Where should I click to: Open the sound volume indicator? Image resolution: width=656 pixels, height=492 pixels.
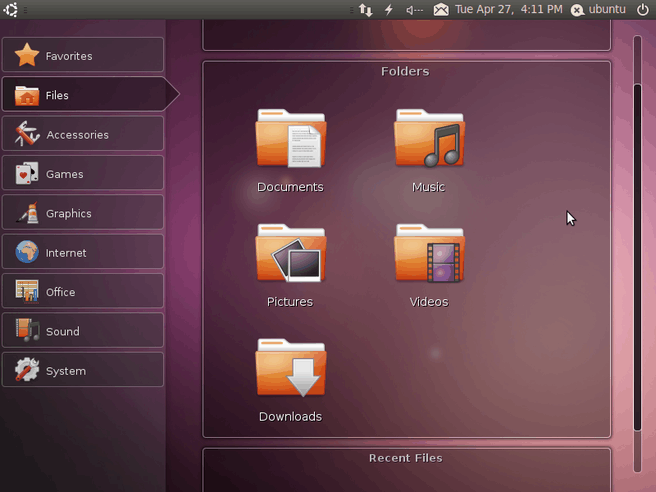pyautogui.click(x=414, y=10)
